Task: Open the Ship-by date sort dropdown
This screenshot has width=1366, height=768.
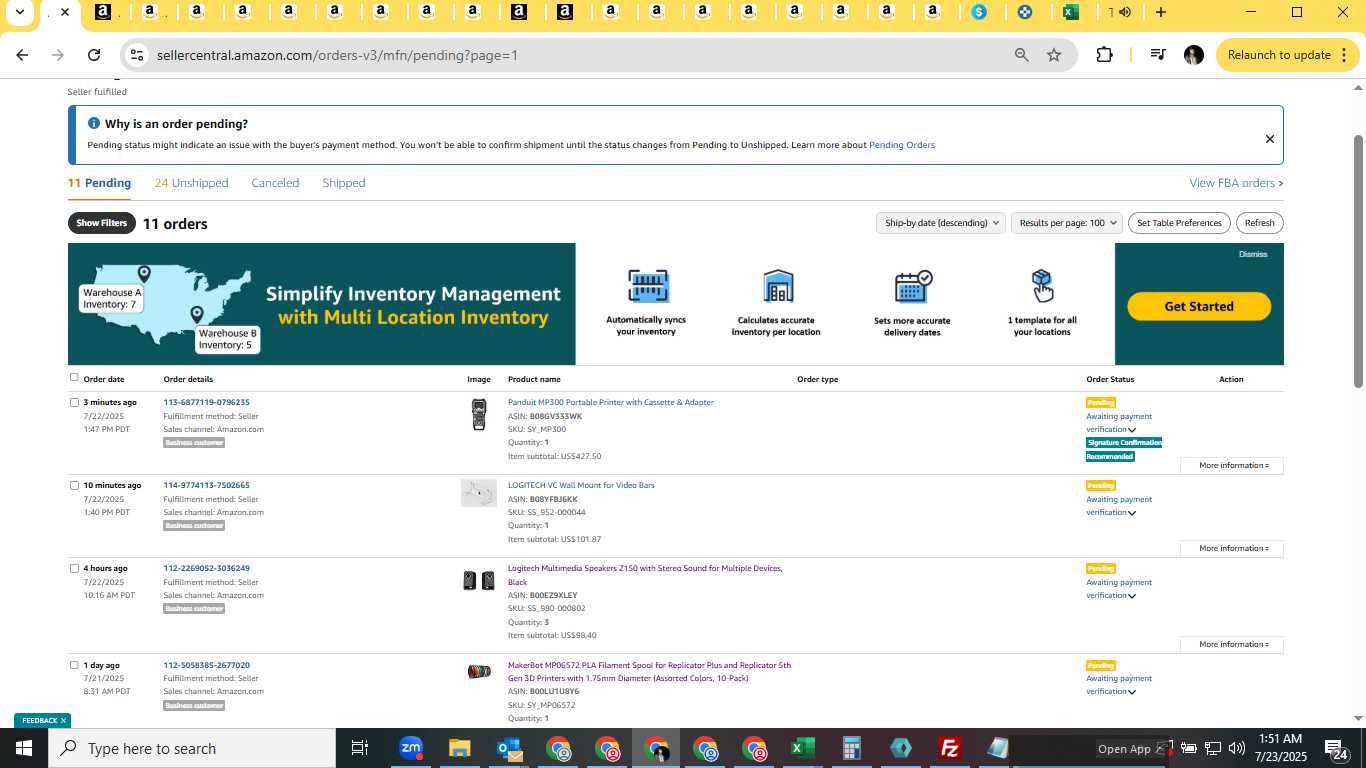Action: point(940,223)
